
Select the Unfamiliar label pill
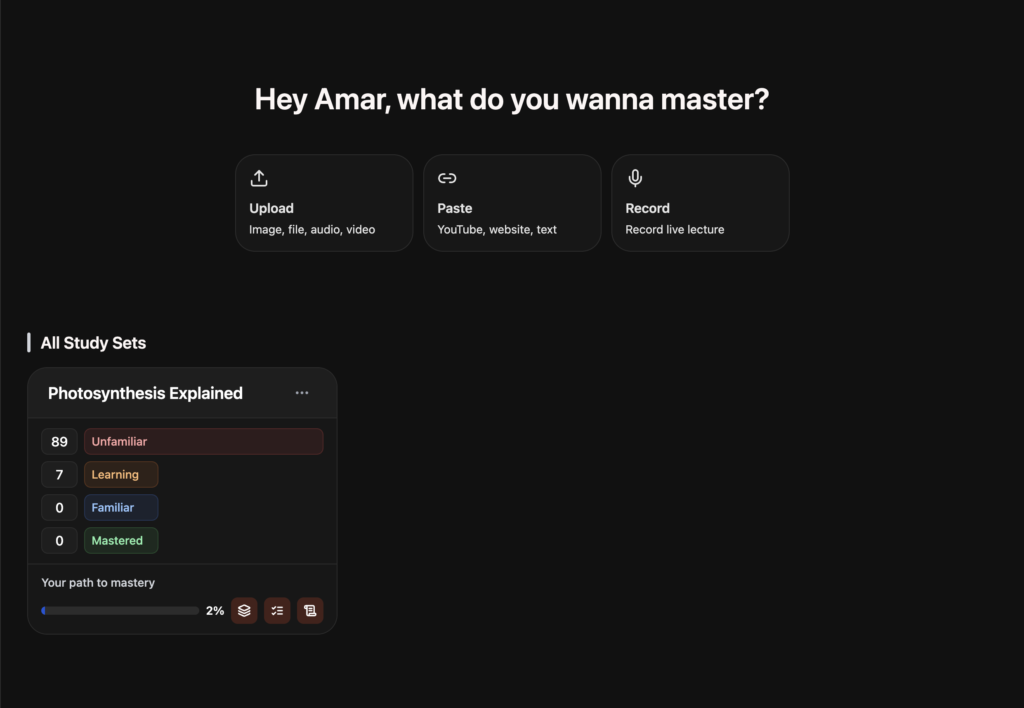(203, 441)
